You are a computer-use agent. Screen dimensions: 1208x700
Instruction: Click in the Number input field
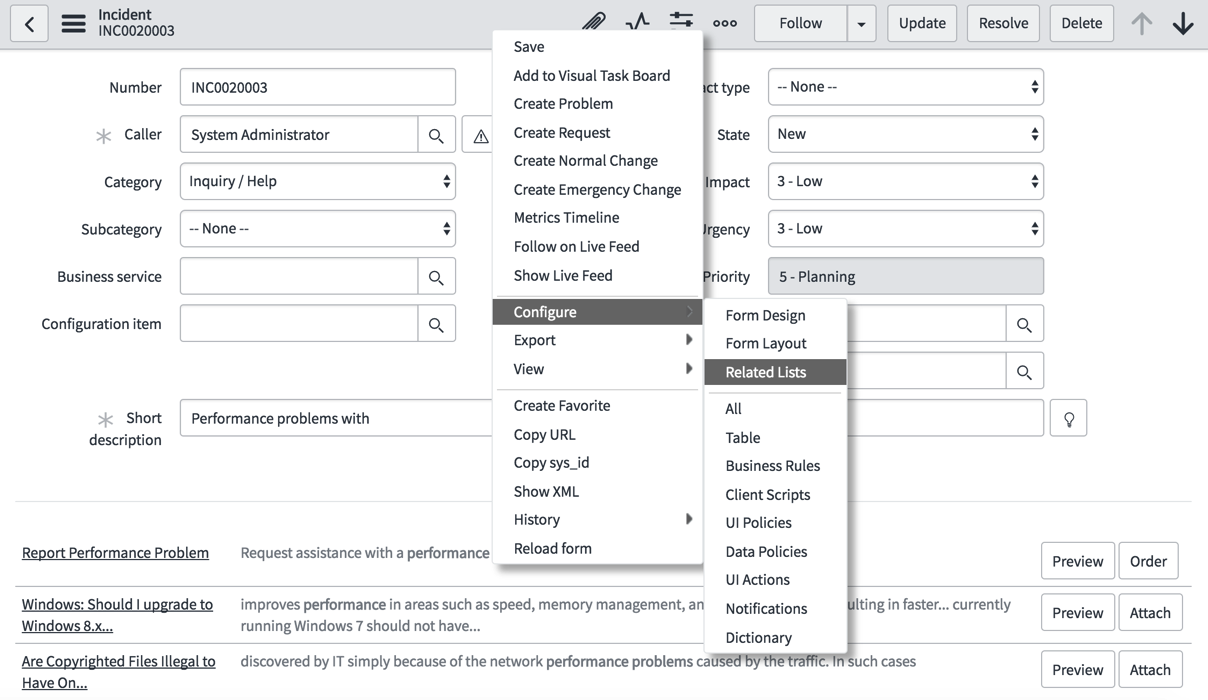coord(318,87)
